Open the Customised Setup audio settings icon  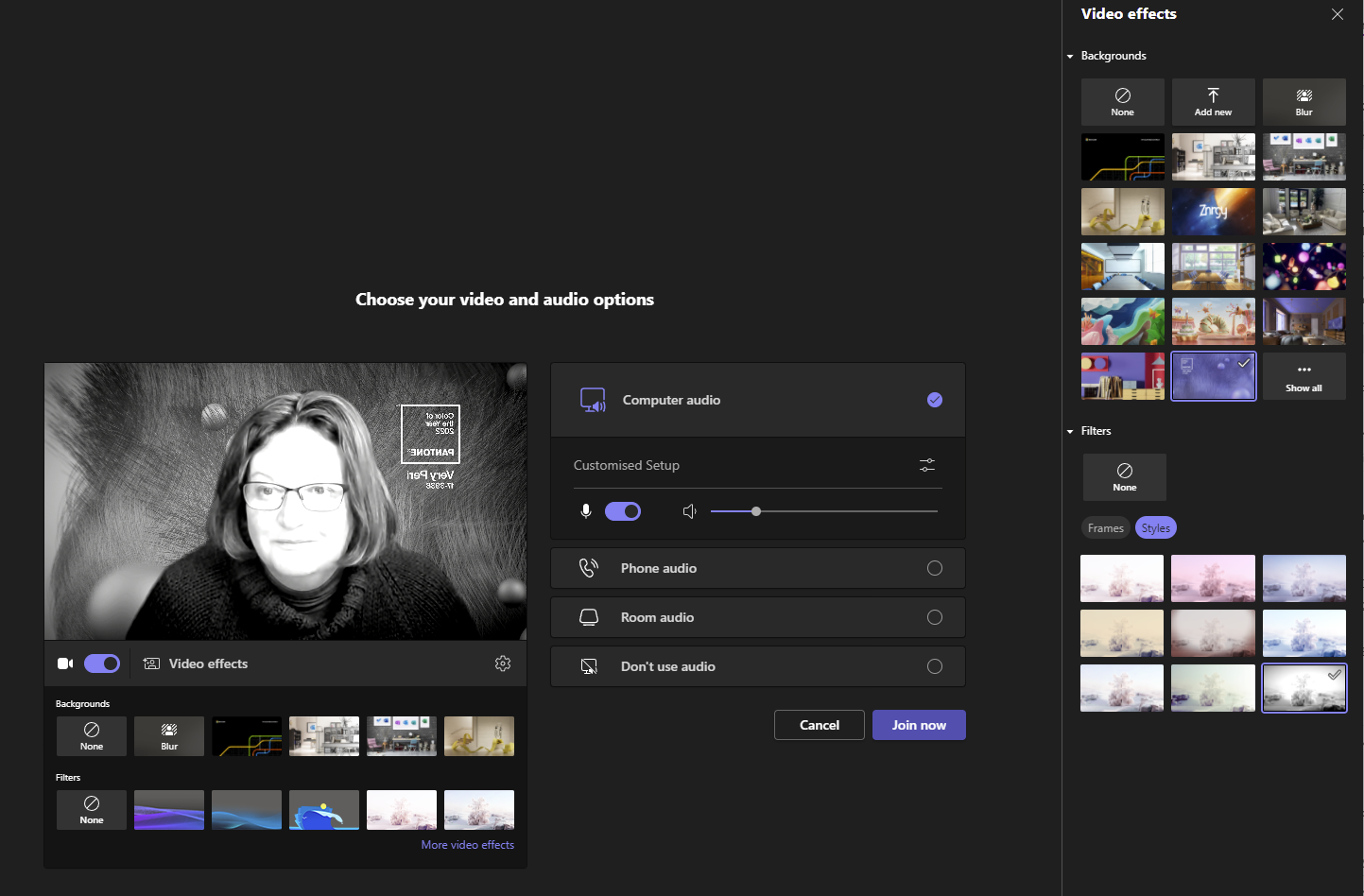(926, 465)
